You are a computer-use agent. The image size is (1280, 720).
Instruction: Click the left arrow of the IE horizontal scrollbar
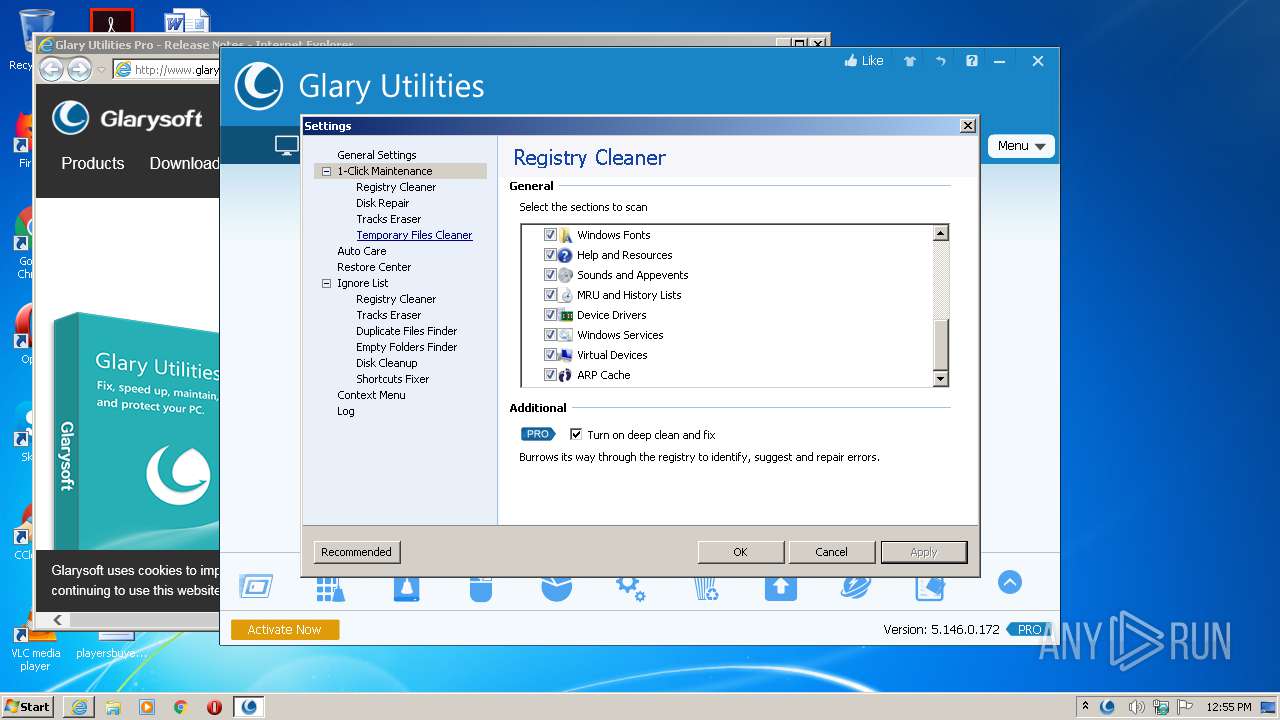[x=57, y=620]
